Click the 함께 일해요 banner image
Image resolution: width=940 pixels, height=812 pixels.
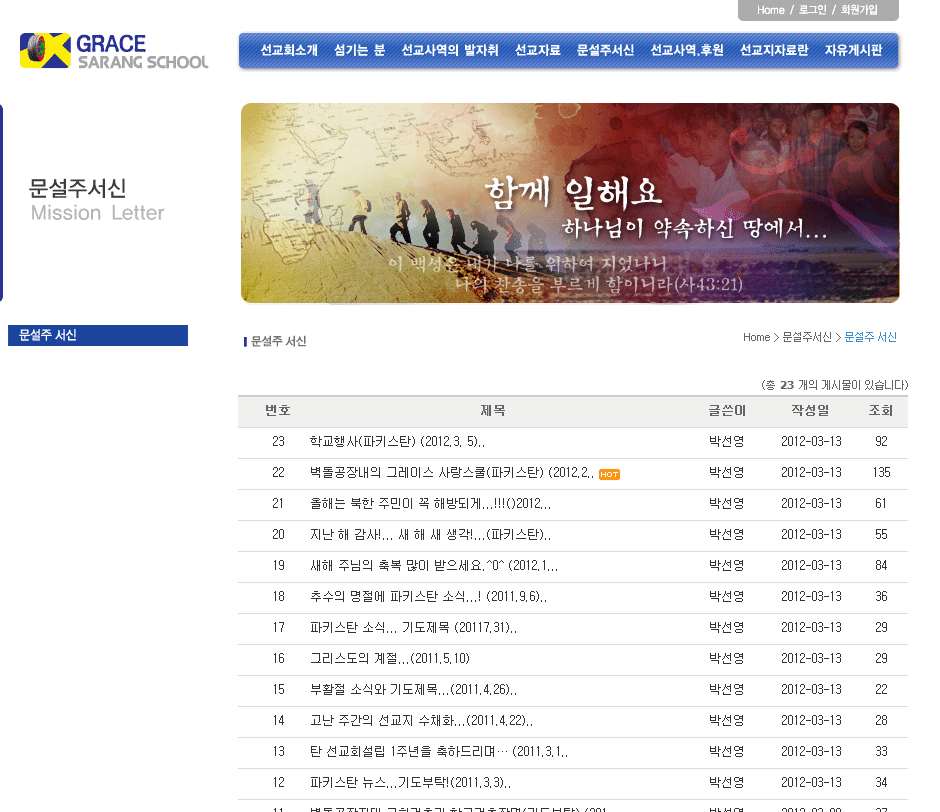[570, 203]
